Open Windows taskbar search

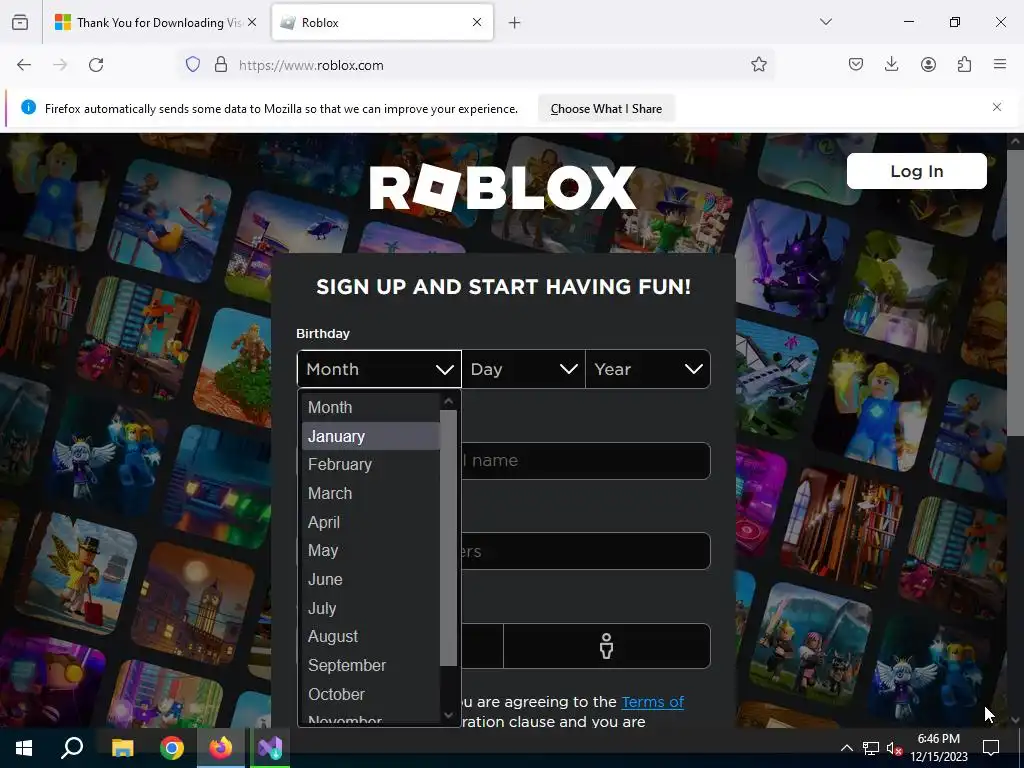[x=72, y=748]
